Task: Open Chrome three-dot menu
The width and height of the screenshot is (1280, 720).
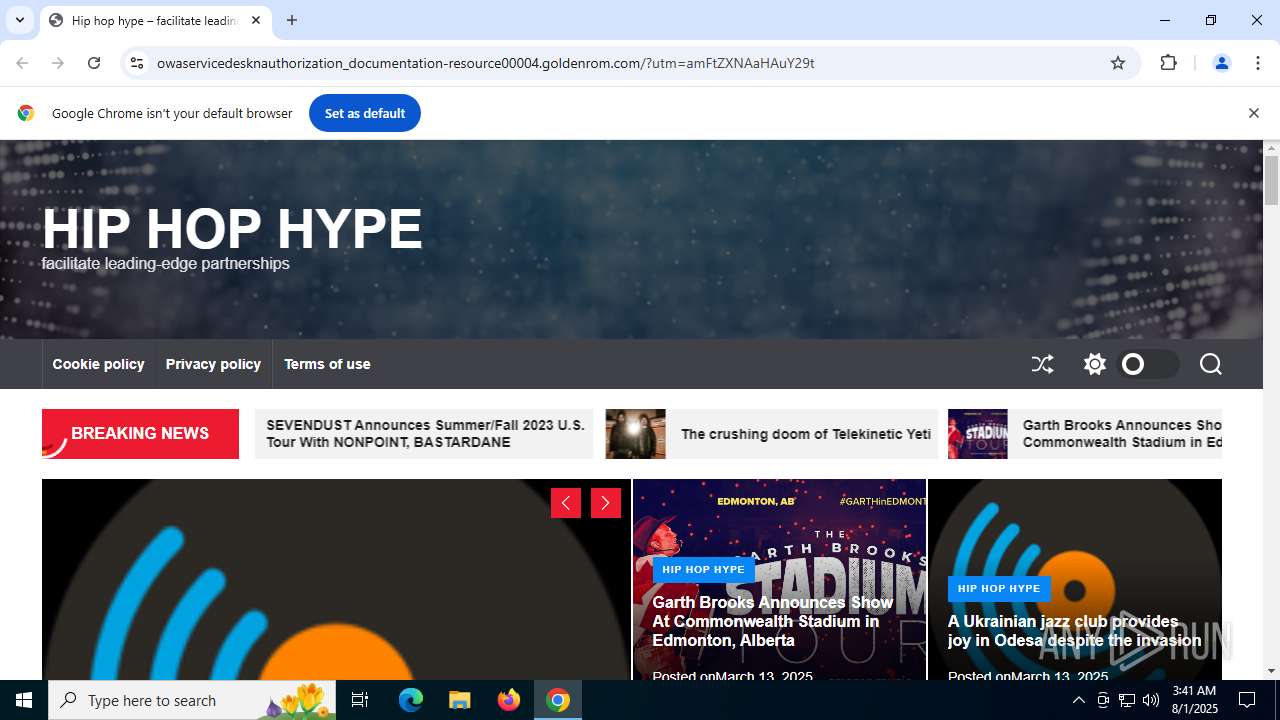Action: (x=1258, y=63)
